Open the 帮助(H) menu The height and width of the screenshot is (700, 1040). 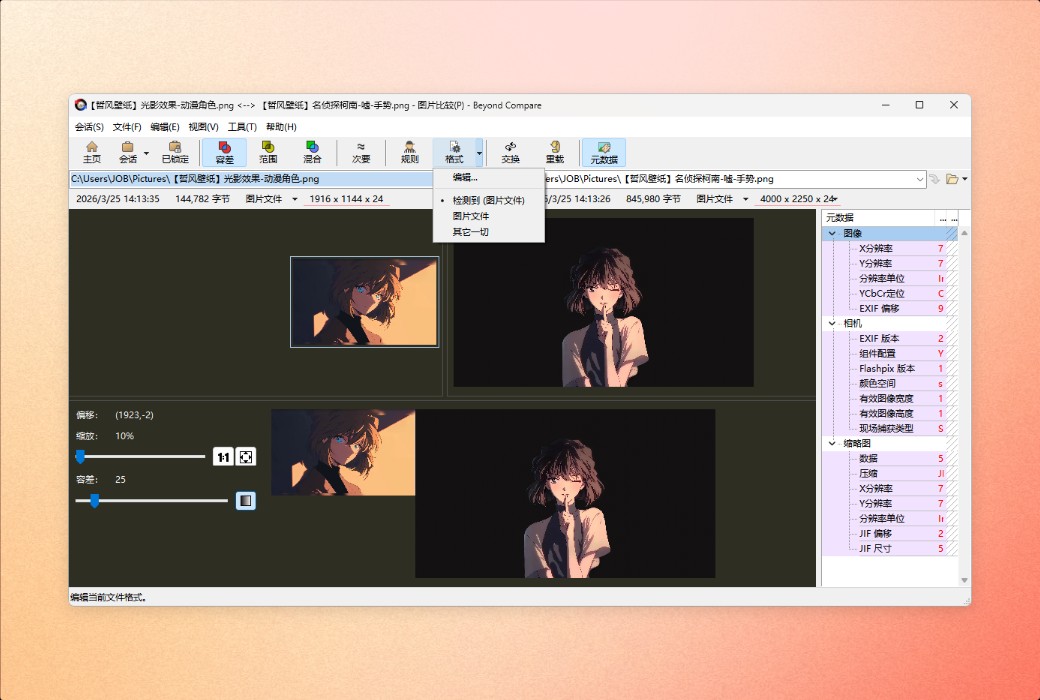pyautogui.click(x=281, y=127)
